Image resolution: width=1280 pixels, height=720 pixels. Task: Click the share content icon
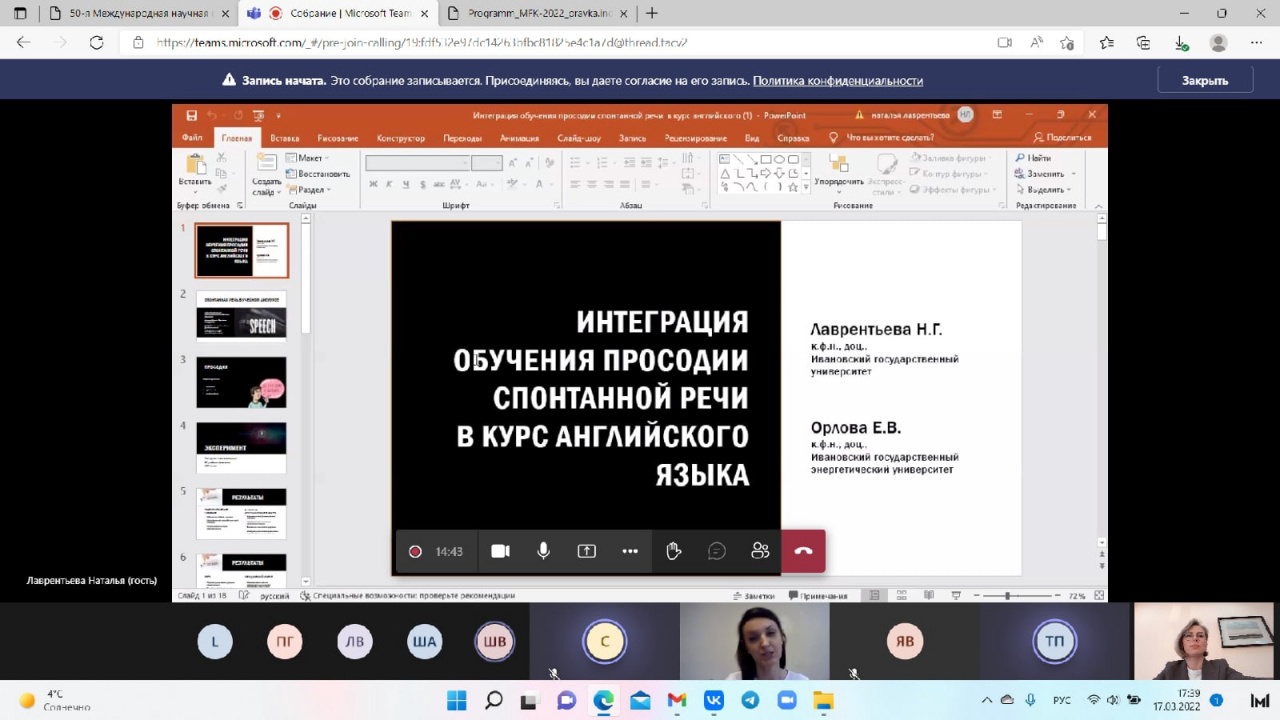[x=587, y=551]
